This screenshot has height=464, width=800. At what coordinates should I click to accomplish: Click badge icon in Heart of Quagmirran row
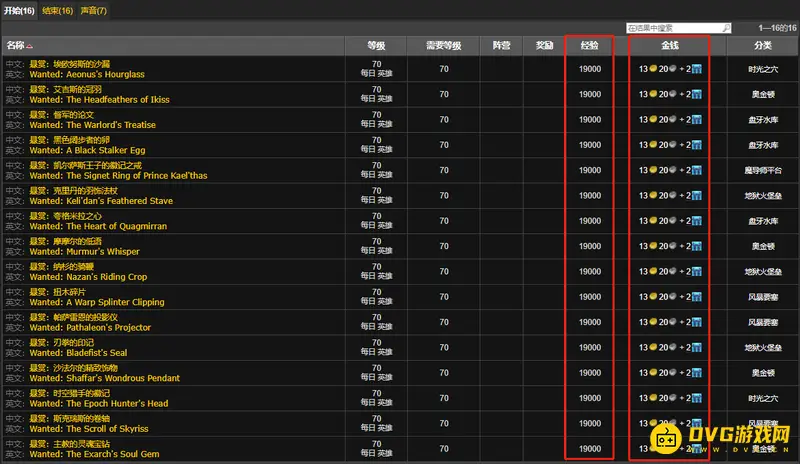(696, 221)
